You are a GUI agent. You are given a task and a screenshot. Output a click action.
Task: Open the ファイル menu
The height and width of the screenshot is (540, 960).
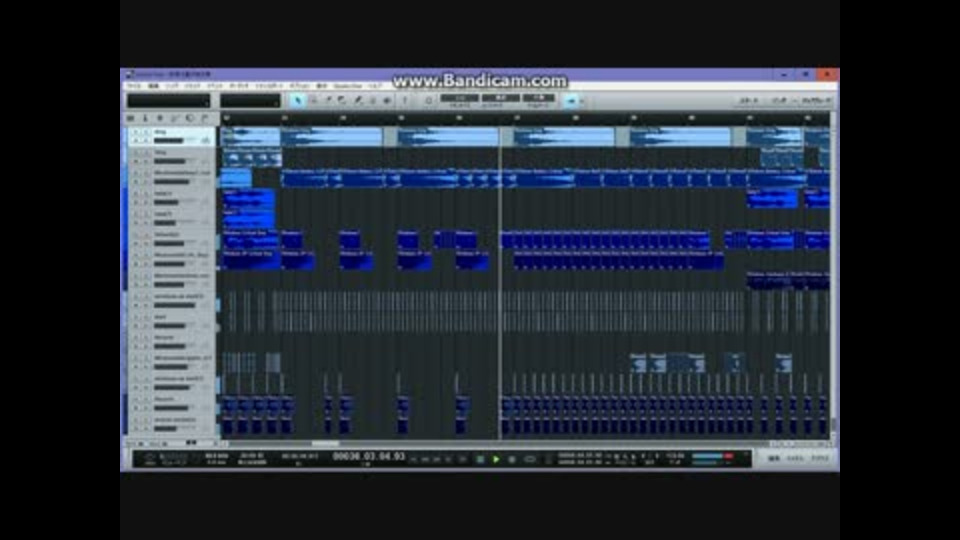134,86
